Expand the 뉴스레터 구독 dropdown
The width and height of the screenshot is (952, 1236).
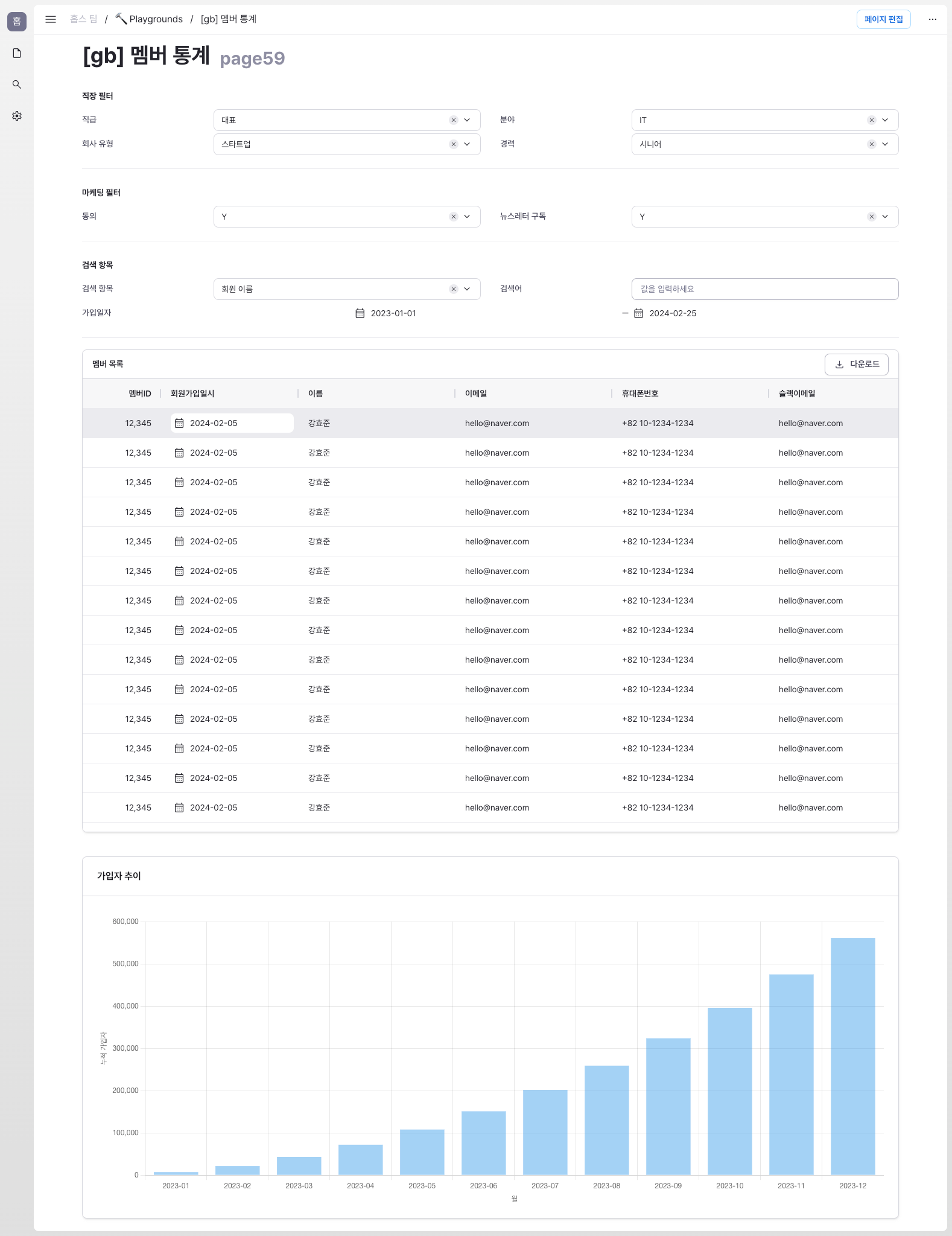(885, 217)
